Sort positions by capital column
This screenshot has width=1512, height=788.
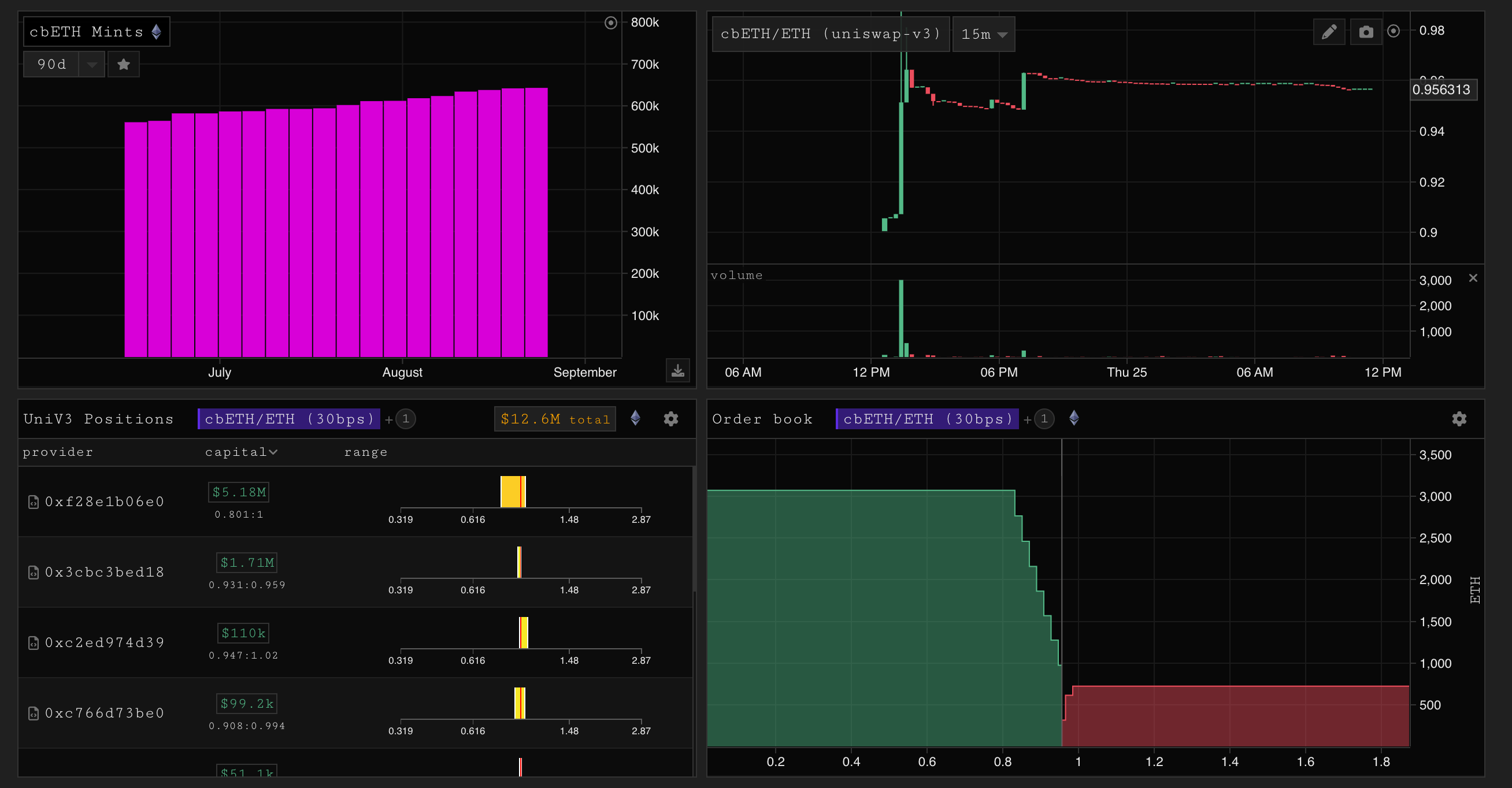240,451
